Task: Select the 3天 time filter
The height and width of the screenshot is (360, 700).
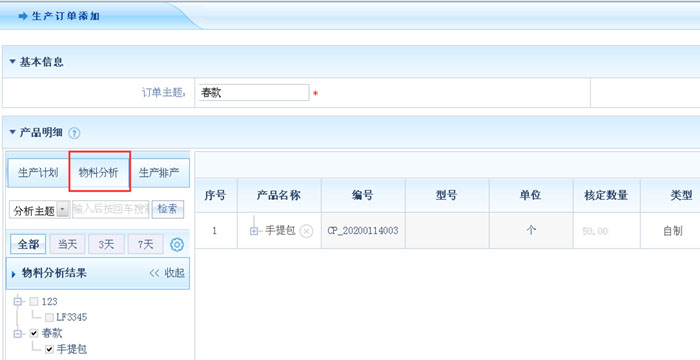Action: tap(106, 244)
